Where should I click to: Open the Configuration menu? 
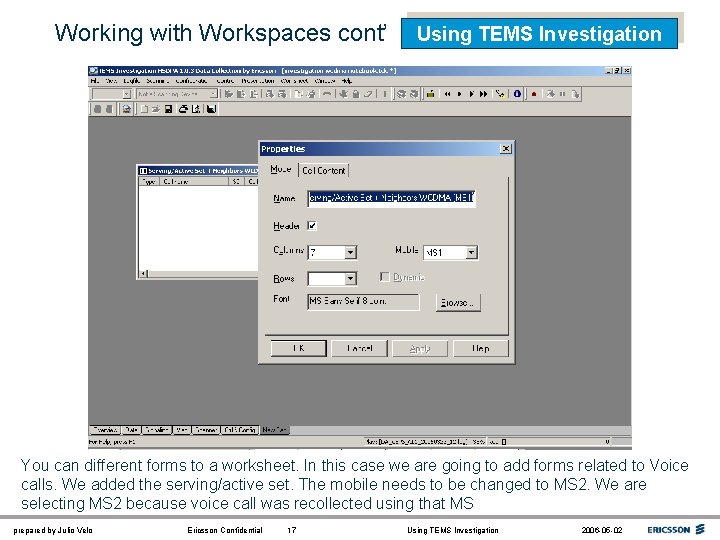click(x=191, y=81)
